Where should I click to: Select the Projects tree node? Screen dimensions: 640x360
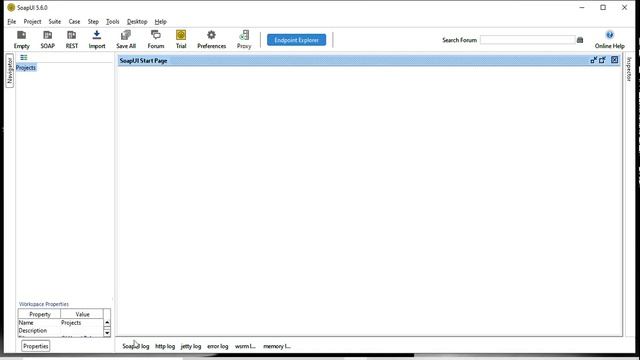(26, 68)
